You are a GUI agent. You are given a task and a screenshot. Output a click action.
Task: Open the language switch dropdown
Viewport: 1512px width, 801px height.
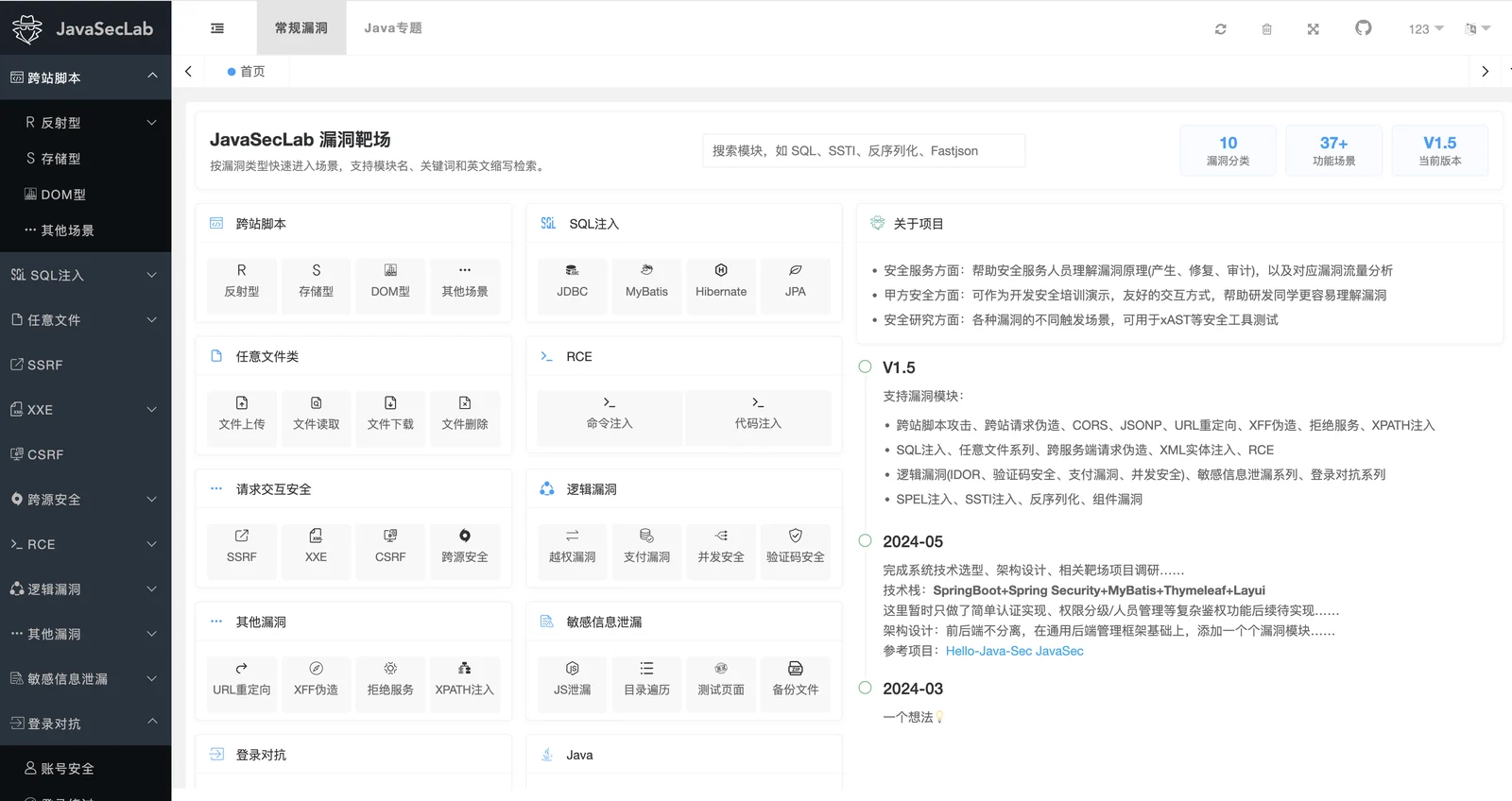(1477, 29)
